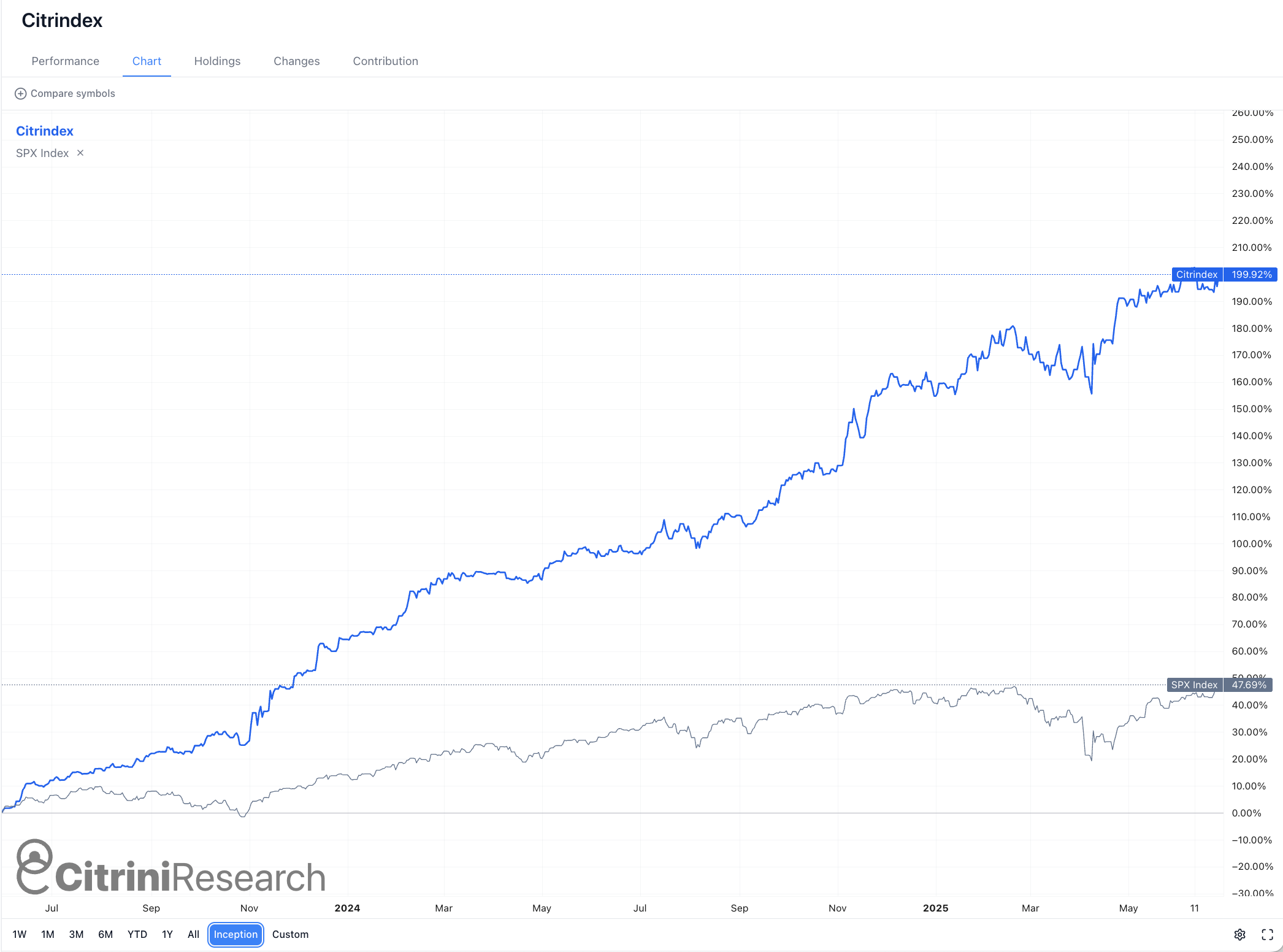Click the SPX Index 47.69% price tag
The height and width of the screenshot is (952, 1283).
tap(1220, 685)
